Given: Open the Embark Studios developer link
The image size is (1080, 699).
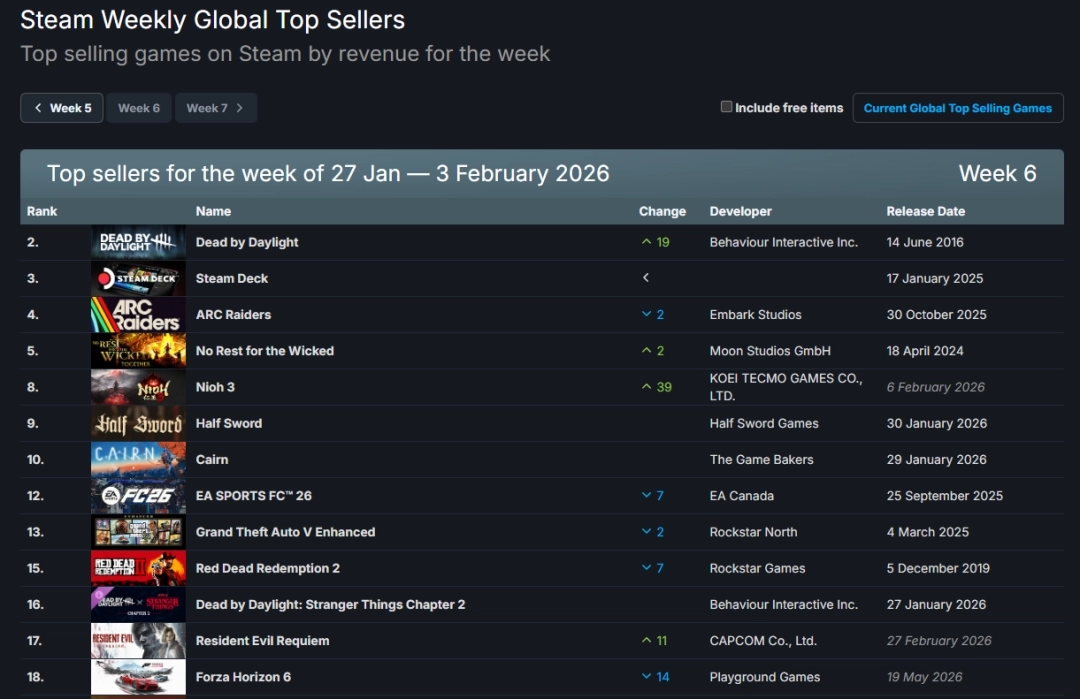Looking at the screenshot, I should [755, 315].
